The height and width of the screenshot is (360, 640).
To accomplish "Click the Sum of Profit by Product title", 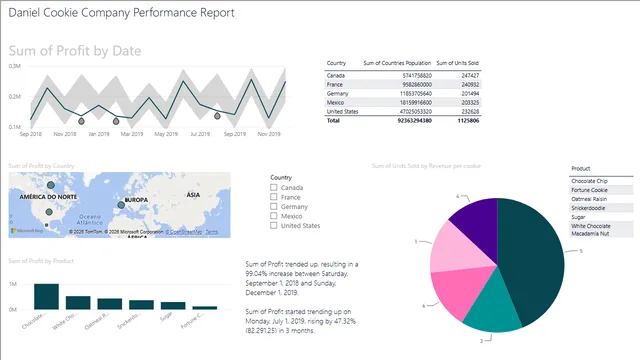I will [41, 261].
